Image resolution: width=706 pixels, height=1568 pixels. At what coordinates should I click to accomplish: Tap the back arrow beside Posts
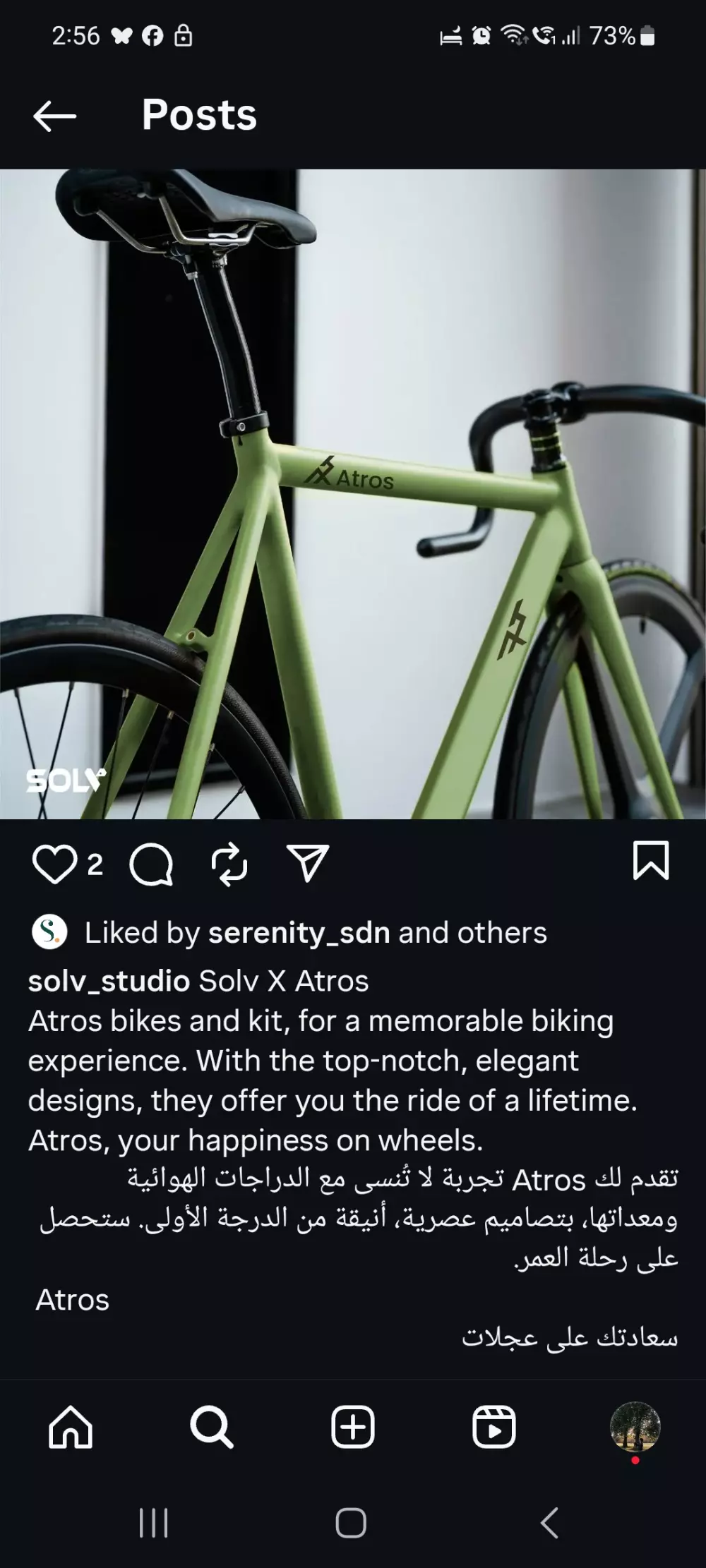click(54, 116)
